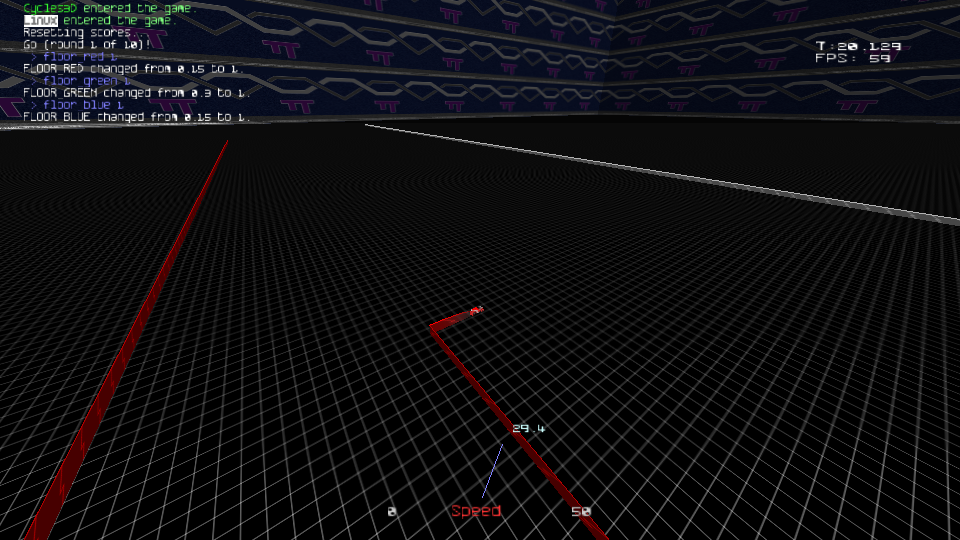Click the highlighted Linux player name

click(x=40, y=20)
